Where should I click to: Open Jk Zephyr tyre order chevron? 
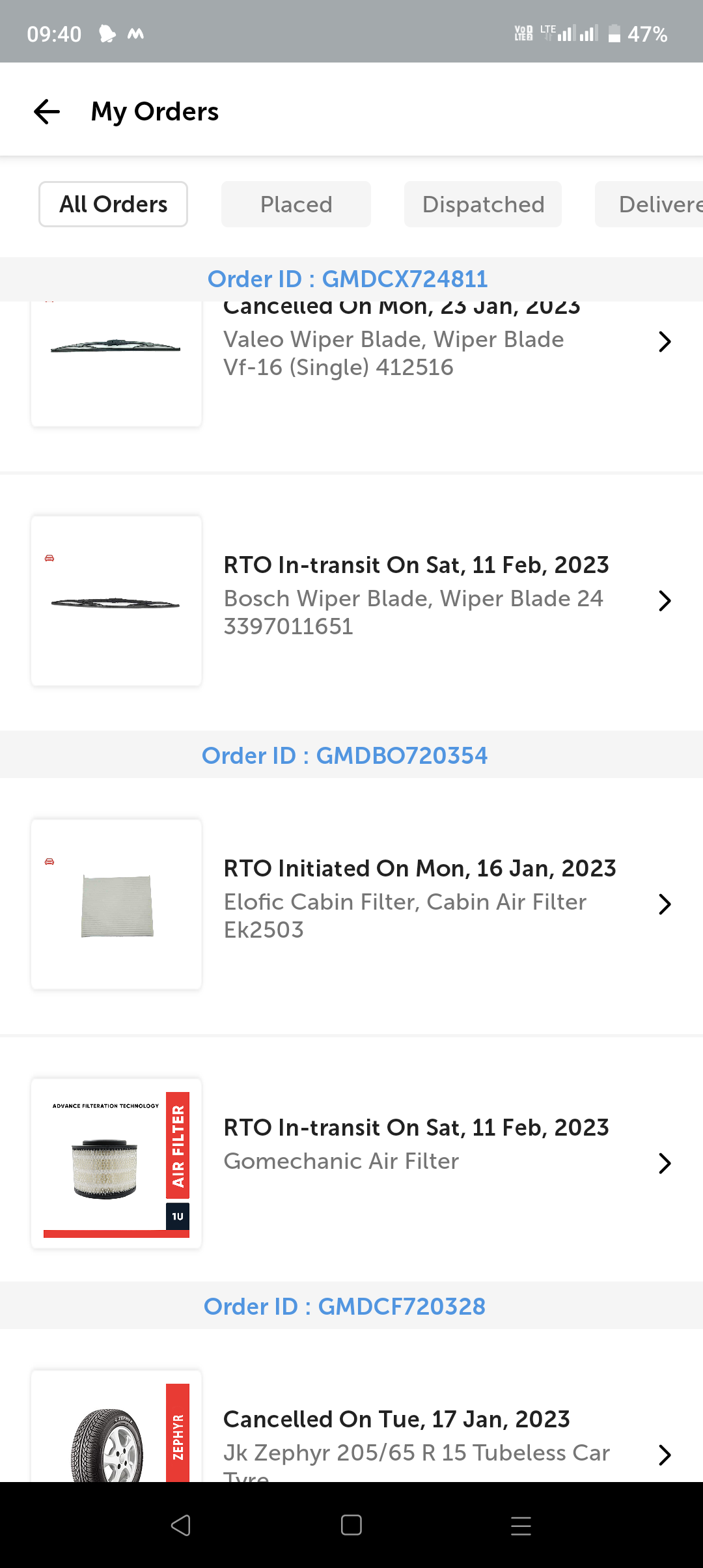664,1455
